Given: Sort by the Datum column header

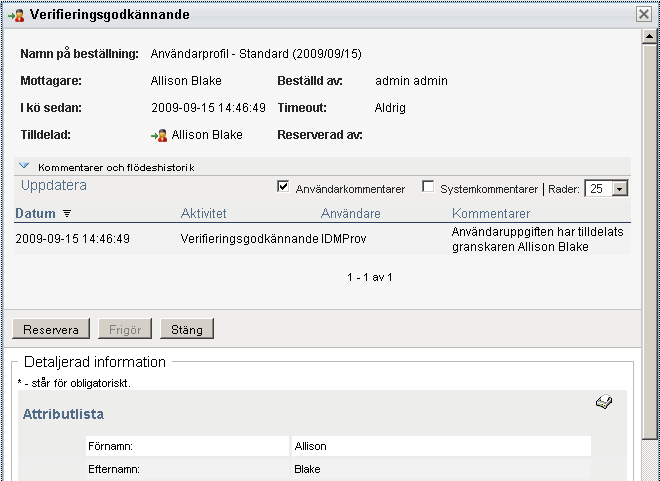Looking at the screenshot, I should (35, 214).
